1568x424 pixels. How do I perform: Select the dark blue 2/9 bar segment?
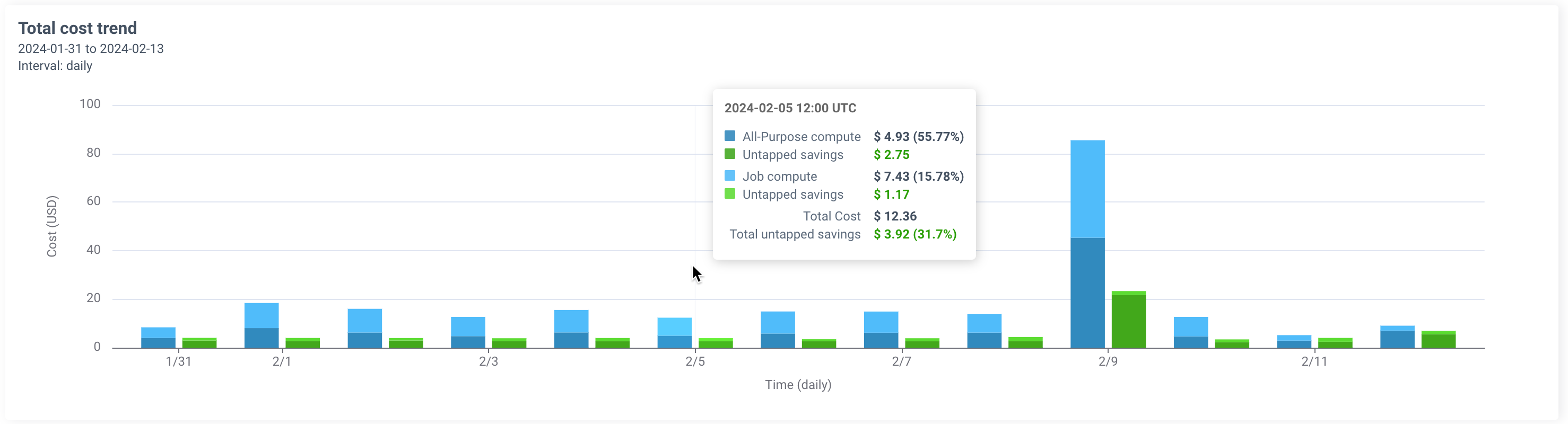1087,292
